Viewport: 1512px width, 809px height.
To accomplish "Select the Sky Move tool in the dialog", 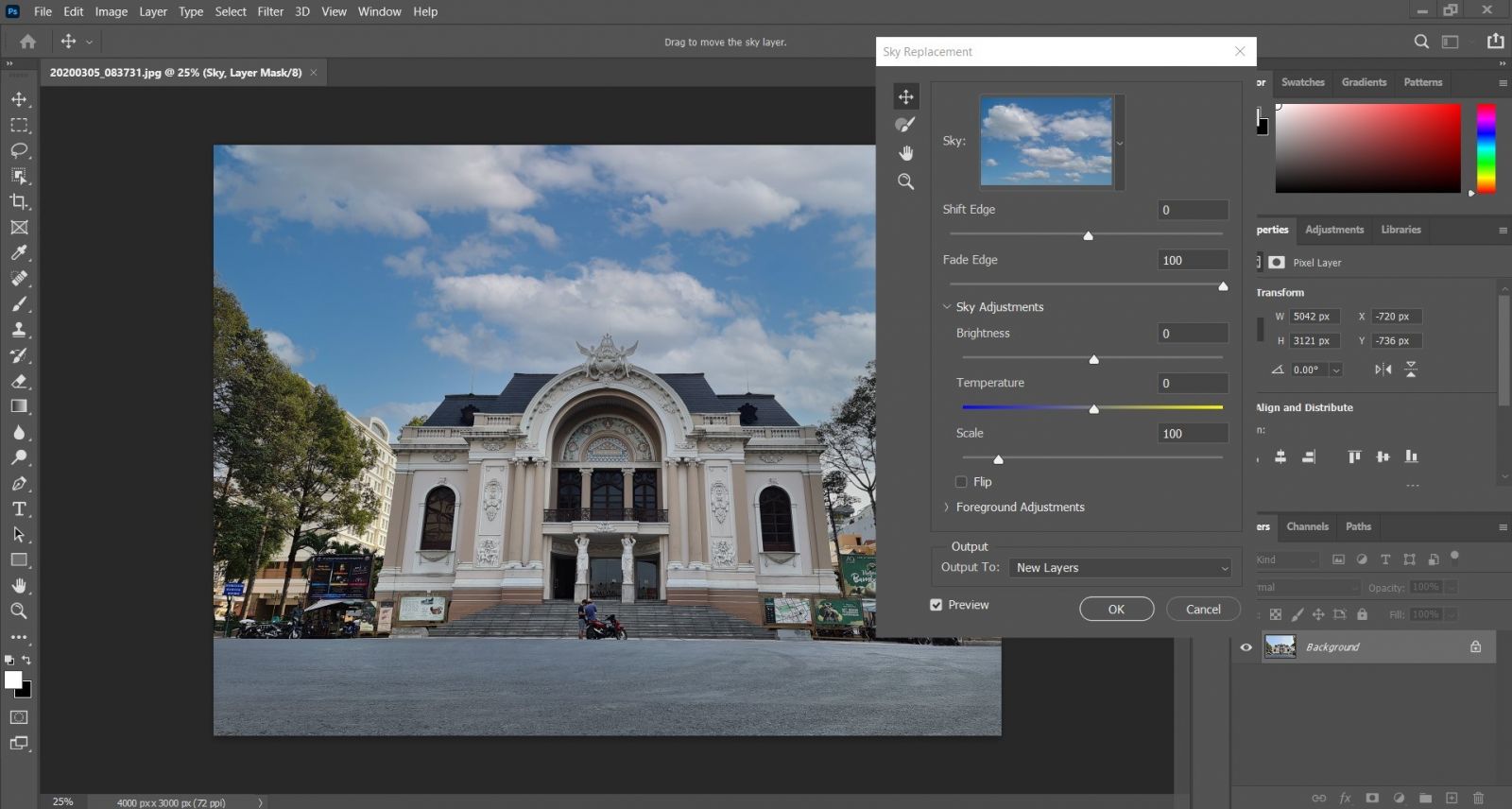I will coord(905,96).
